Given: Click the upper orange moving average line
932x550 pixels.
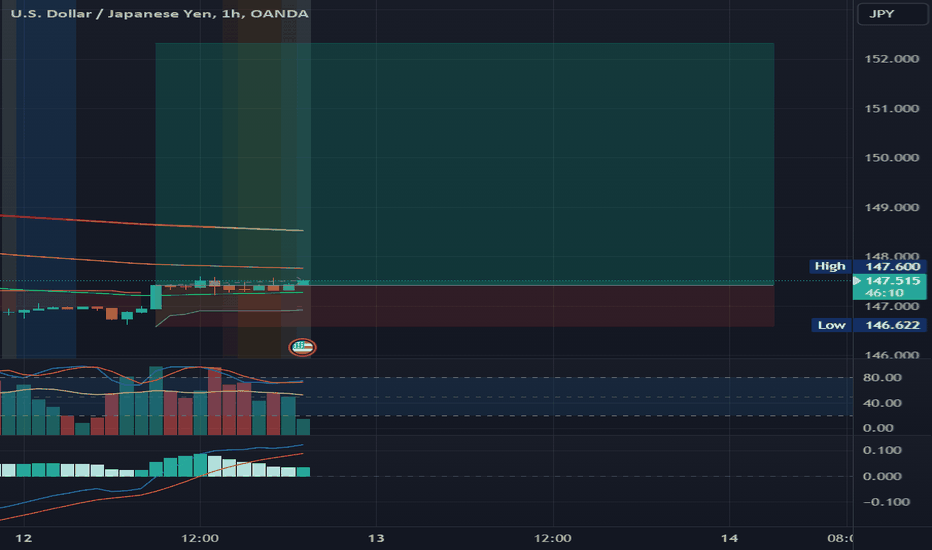Looking at the screenshot, I should click(152, 224).
